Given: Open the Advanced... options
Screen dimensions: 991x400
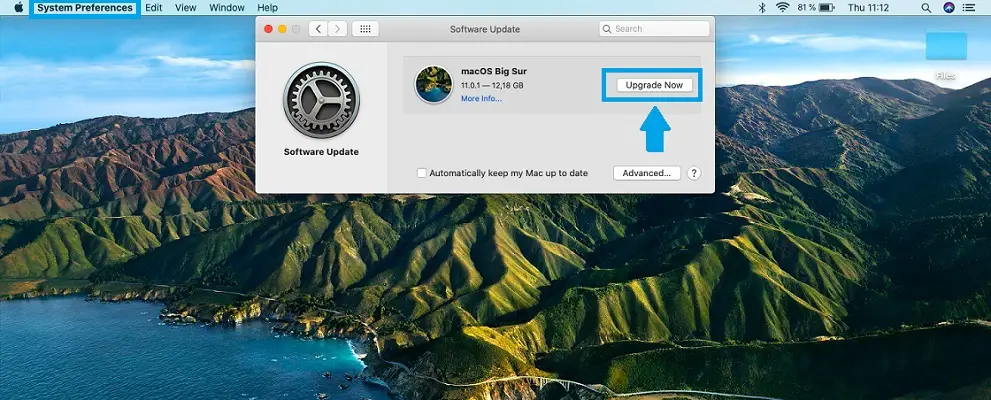Looking at the screenshot, I should pos(646,173).
